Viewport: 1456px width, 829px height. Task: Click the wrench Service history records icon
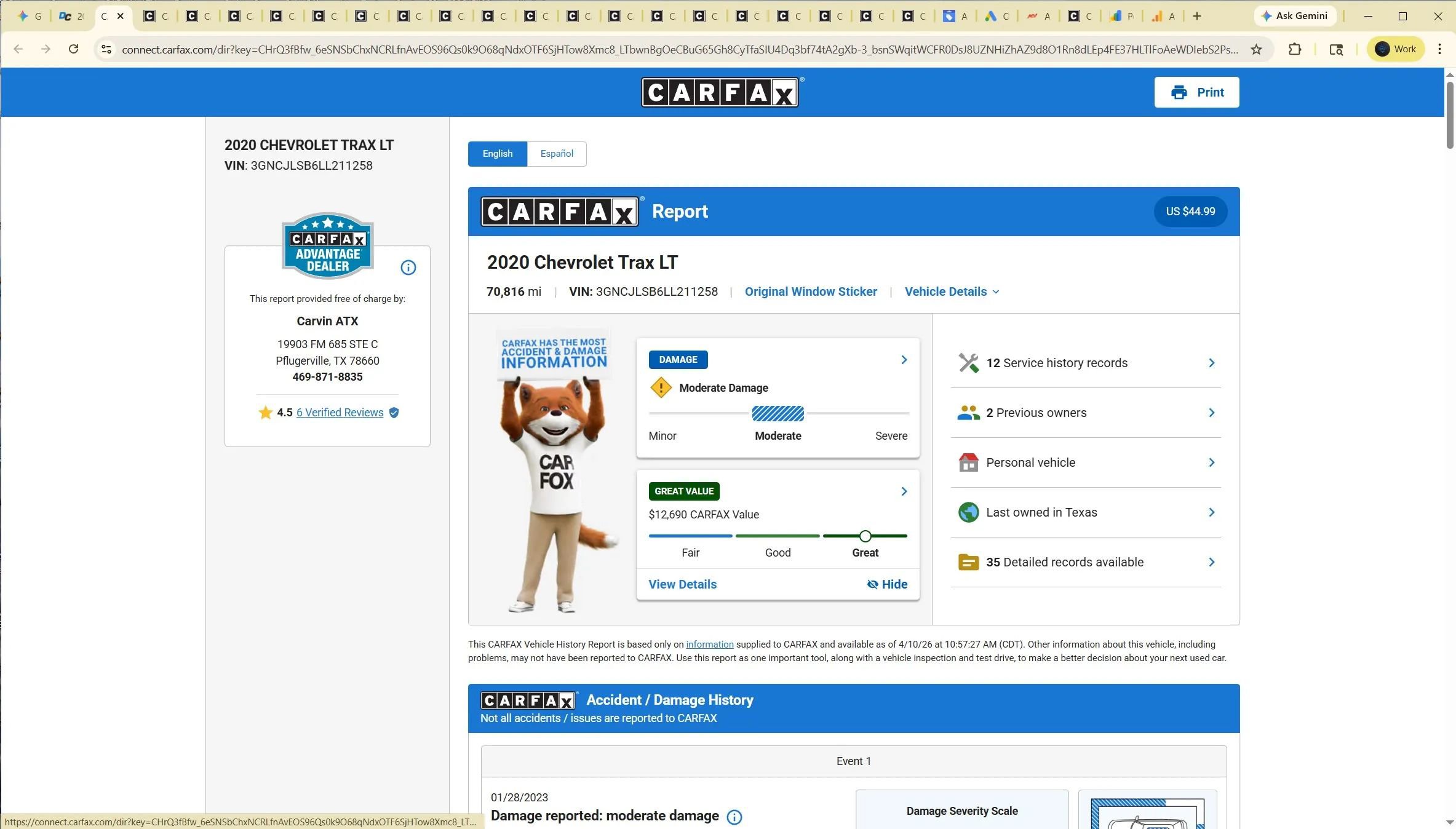pos(968,363)
